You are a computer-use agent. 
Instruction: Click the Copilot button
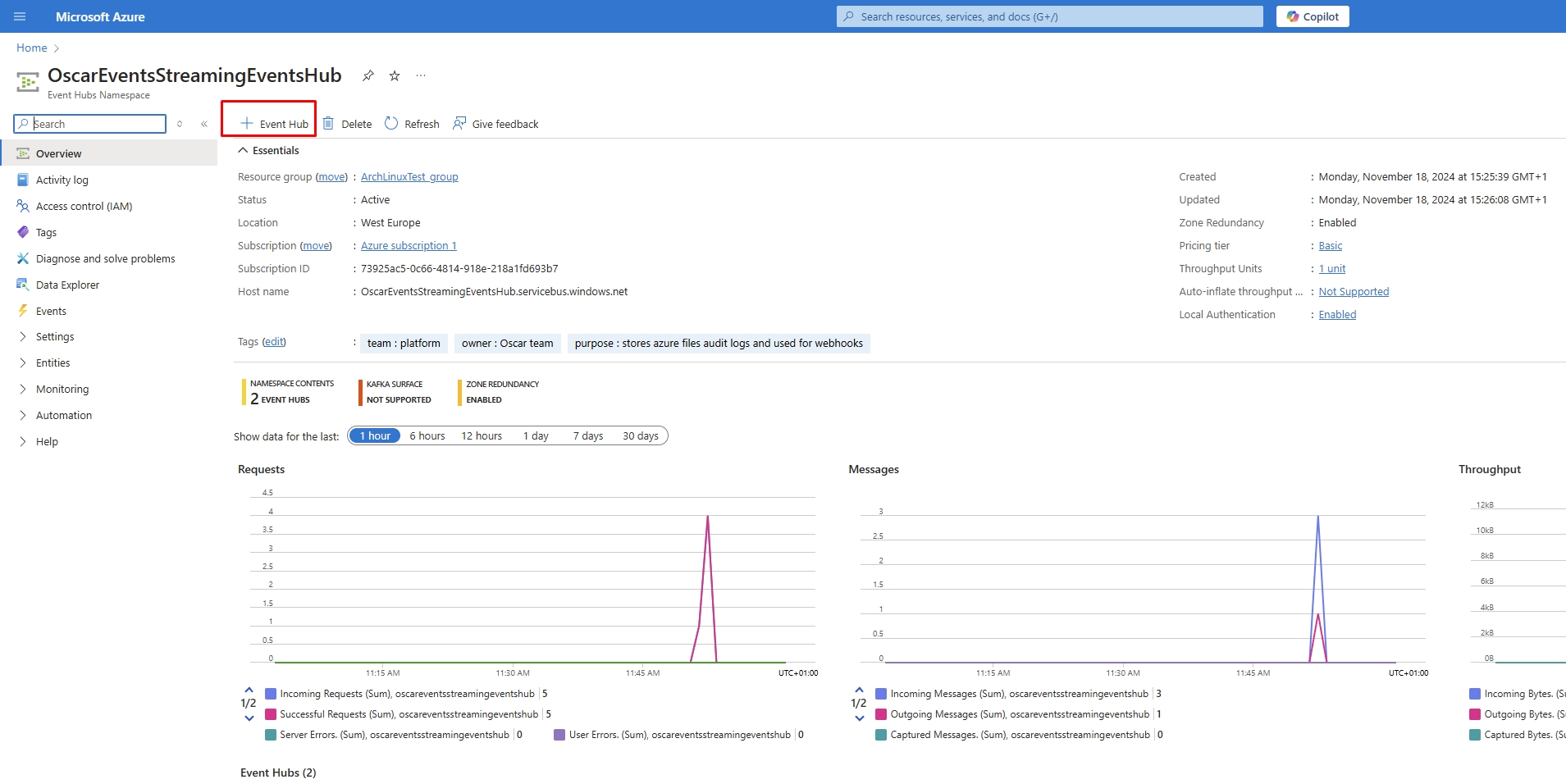1313,16
